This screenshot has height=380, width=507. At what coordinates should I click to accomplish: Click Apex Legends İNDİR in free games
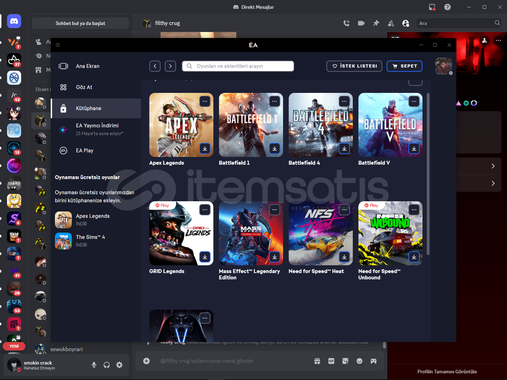(x=81, y=224)
